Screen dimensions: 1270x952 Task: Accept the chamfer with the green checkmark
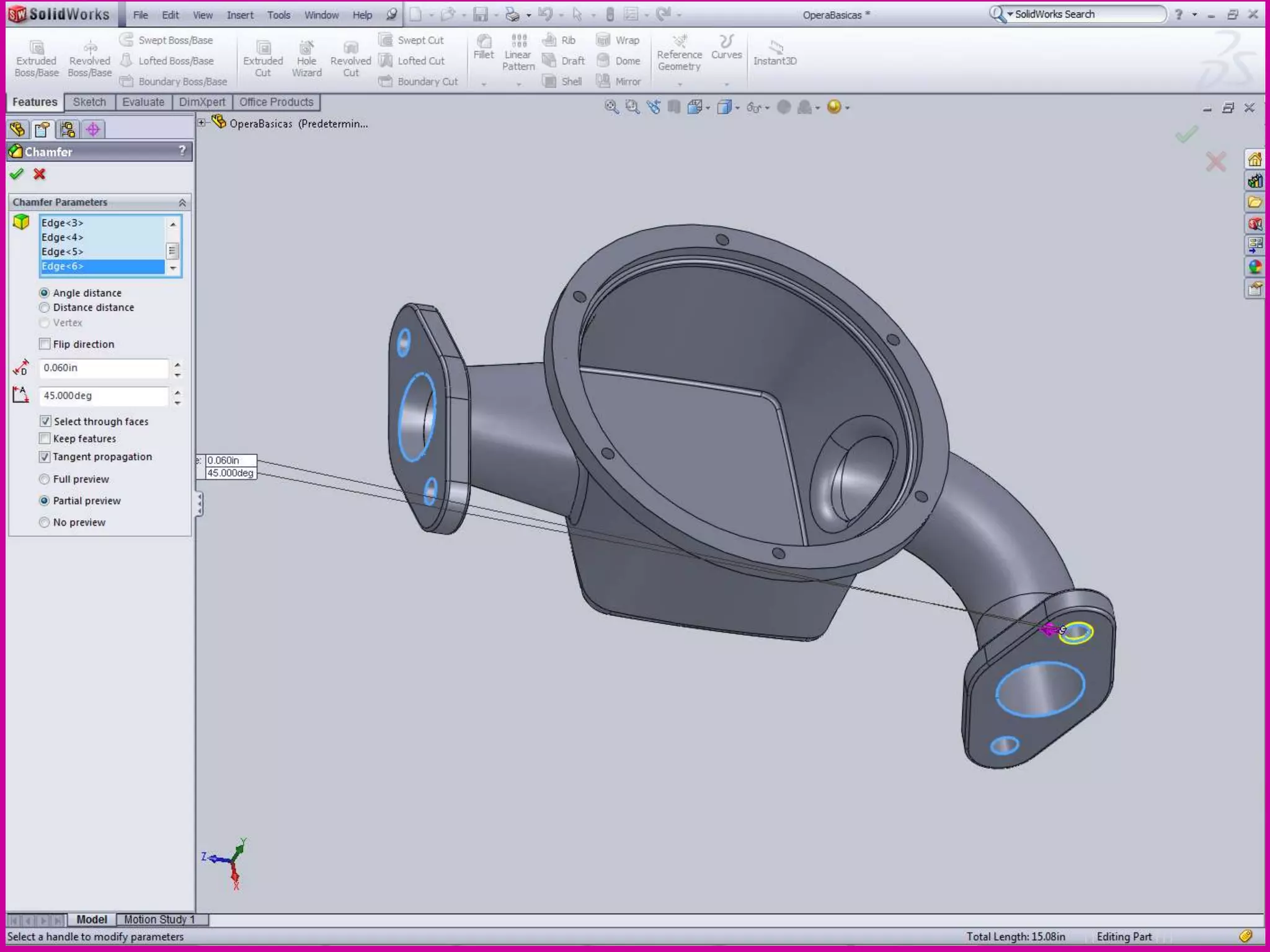click(x=17, y=174)
